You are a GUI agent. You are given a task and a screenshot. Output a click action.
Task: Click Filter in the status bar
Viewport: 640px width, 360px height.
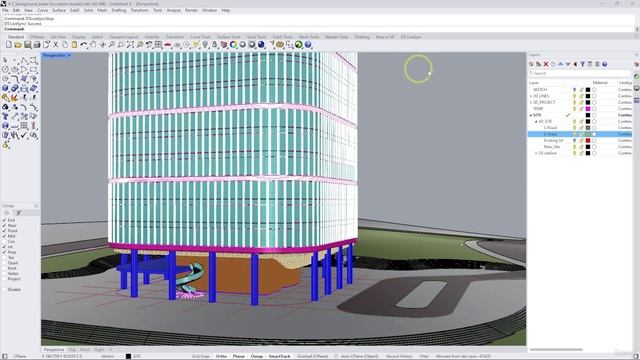click(424, 356)
